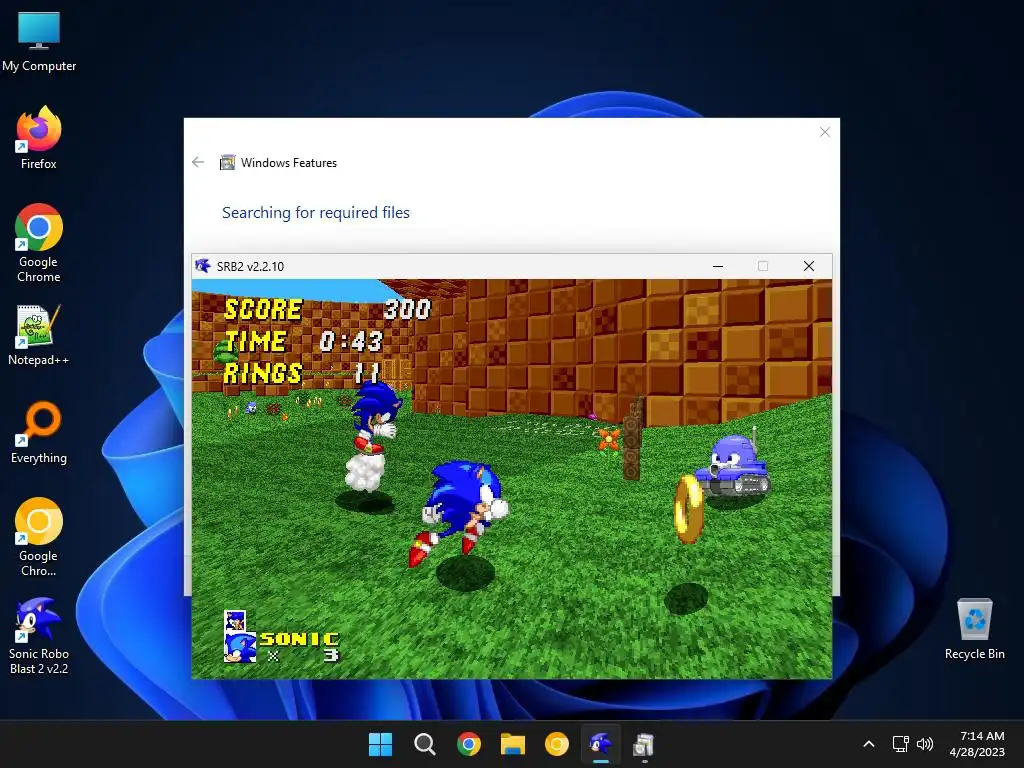Launch Sonic Robo Blast 2 v2.2 shortcut
This screenshot has height=768, width=1024.
click(39, 635)
